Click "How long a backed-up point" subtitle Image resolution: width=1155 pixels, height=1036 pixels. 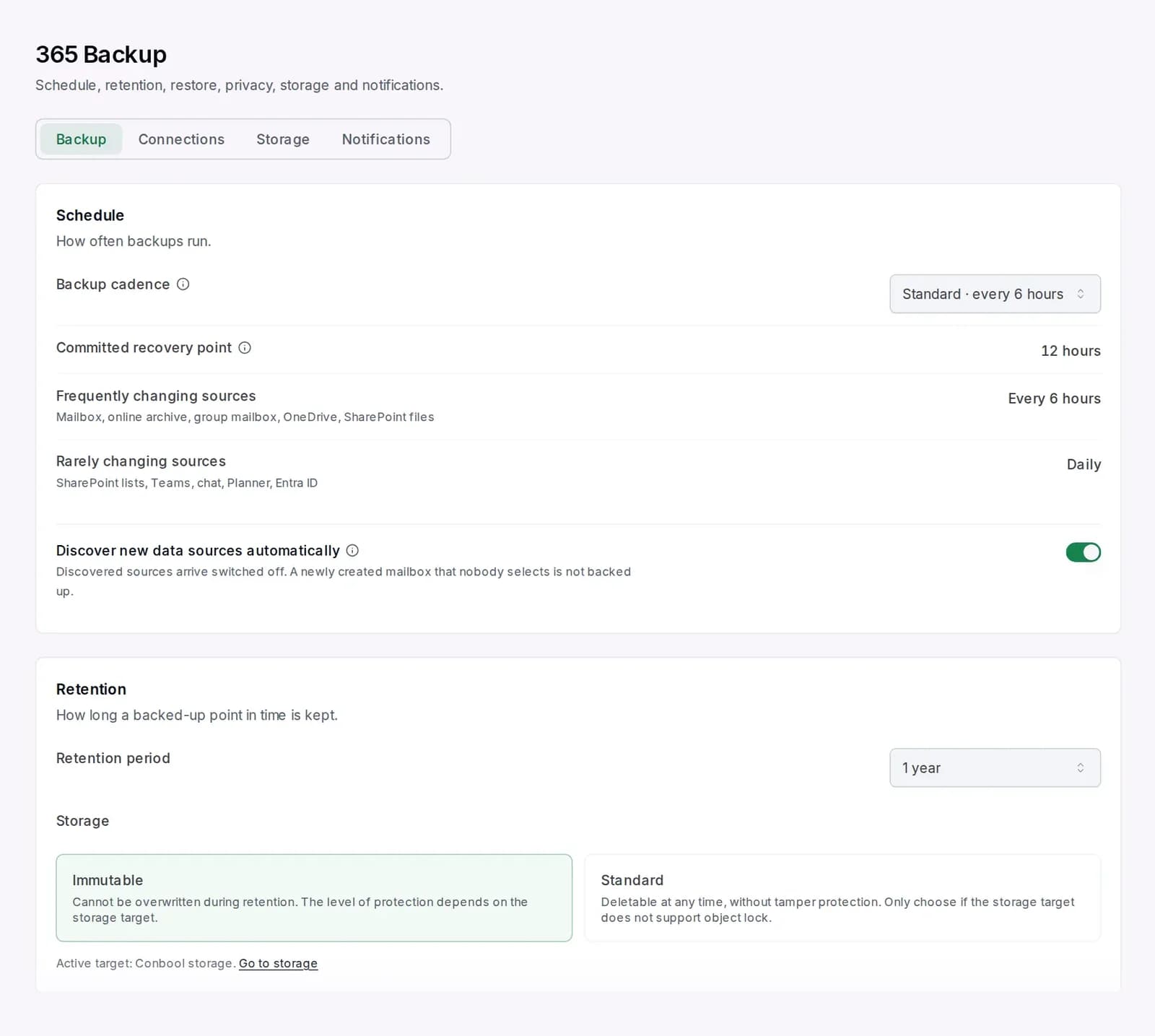[197, 715]
